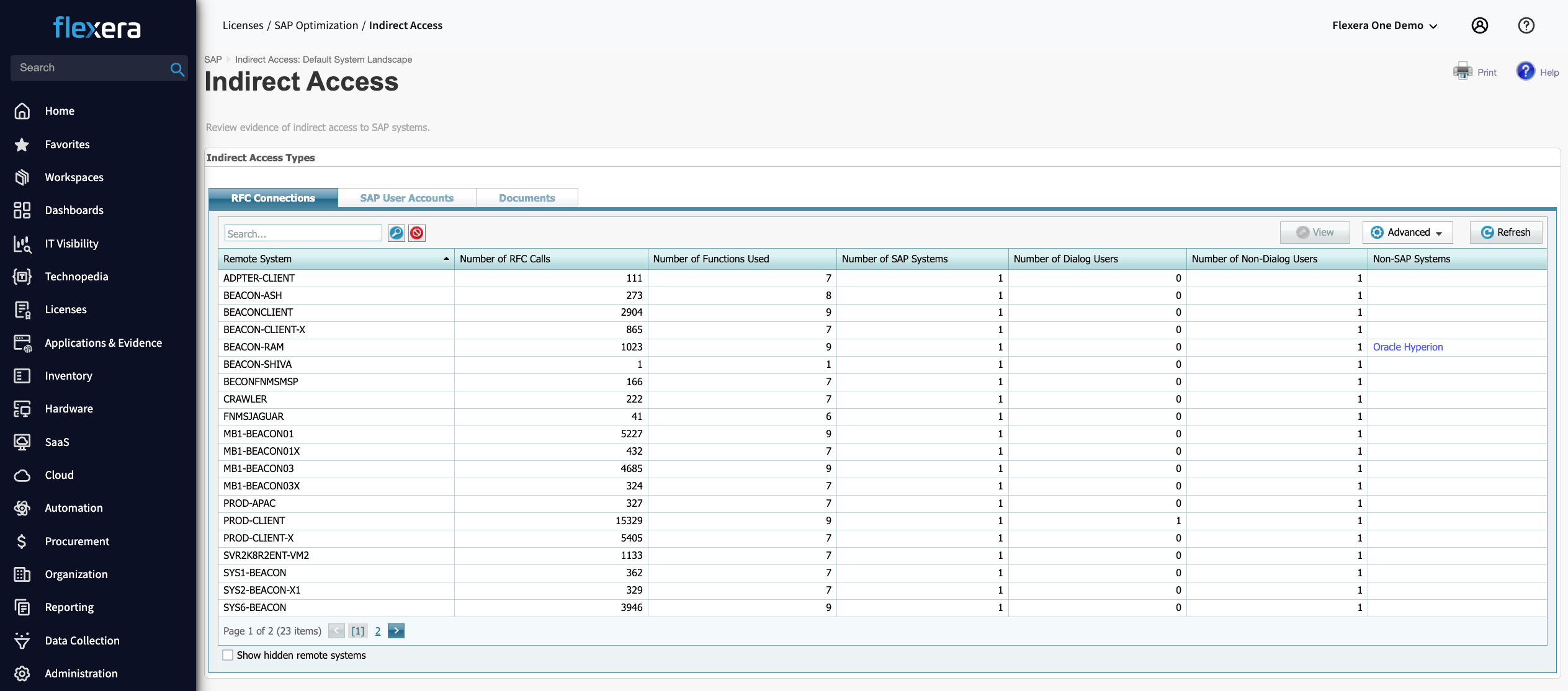Click the sidebar search magnifier icon

[177, 69]
